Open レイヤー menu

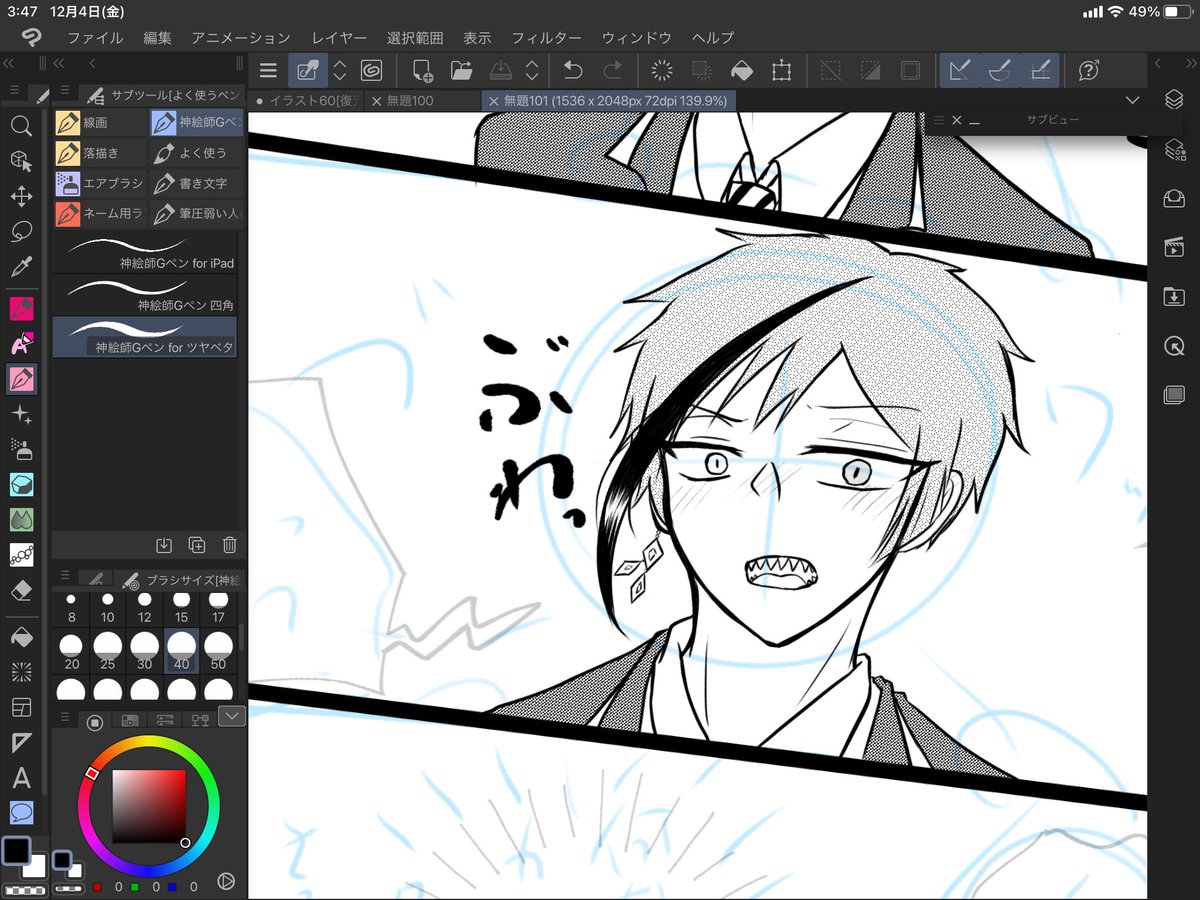[339, 38]
